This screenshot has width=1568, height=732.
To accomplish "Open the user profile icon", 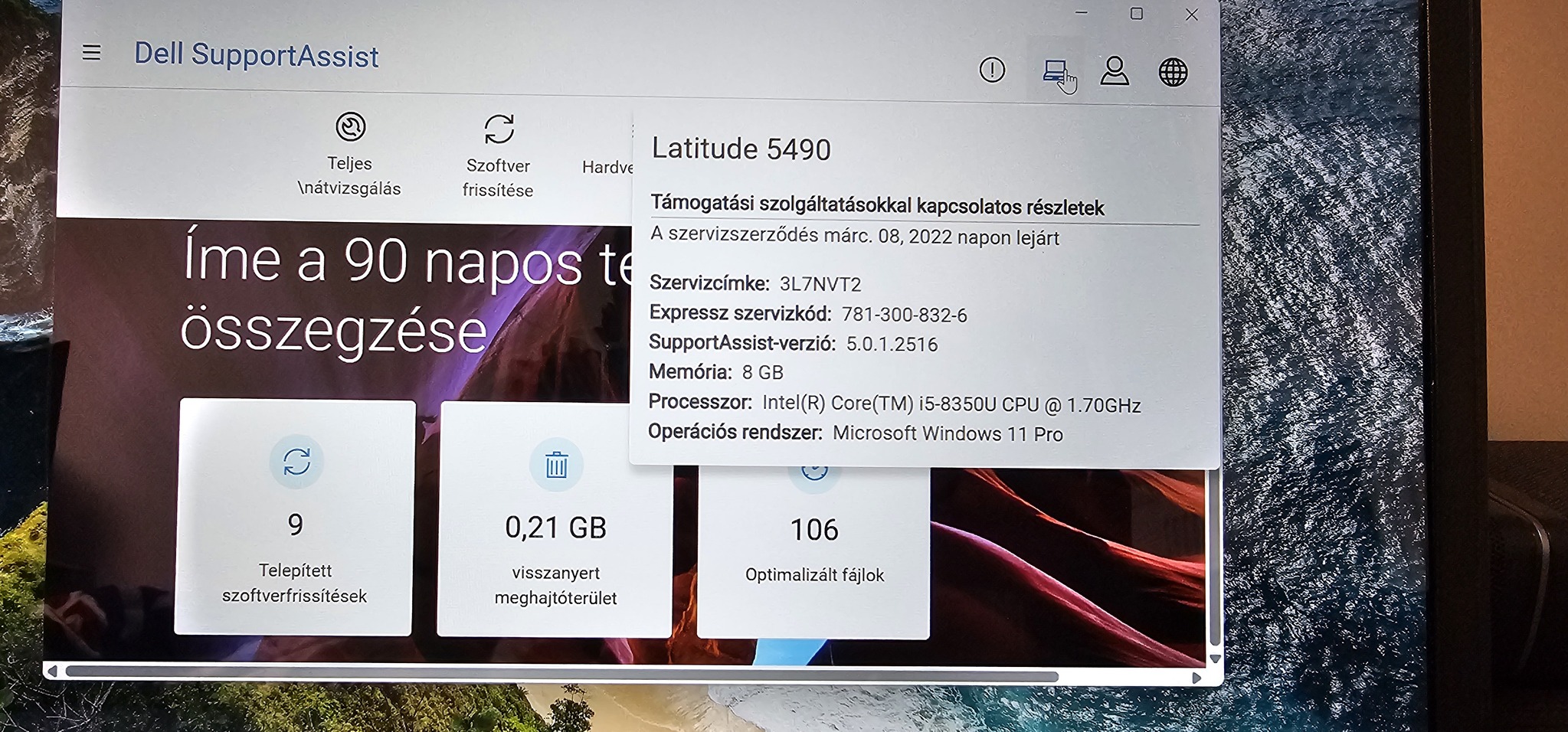I will pos(1115,71).
